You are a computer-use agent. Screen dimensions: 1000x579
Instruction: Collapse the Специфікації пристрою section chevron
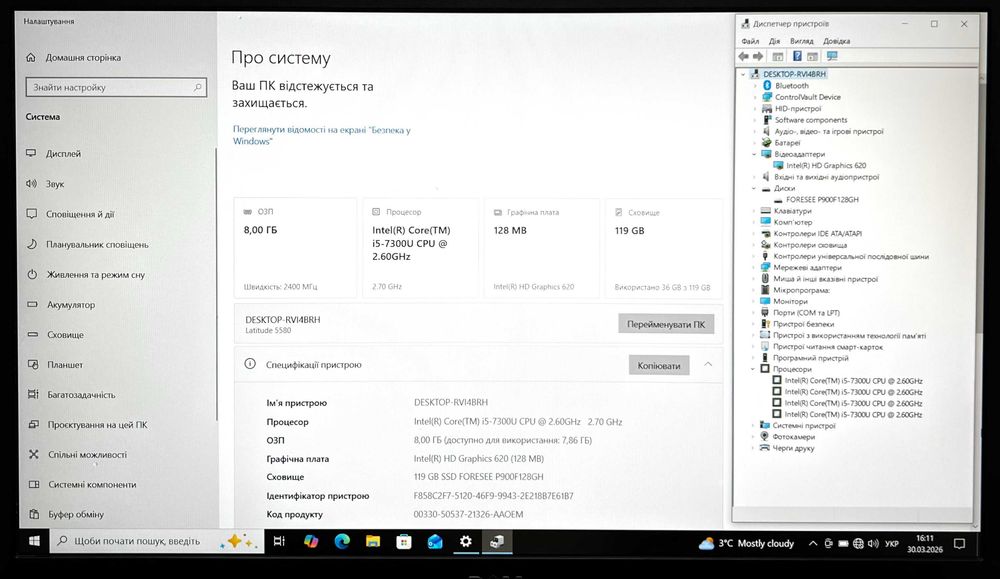tap(708, 365)
